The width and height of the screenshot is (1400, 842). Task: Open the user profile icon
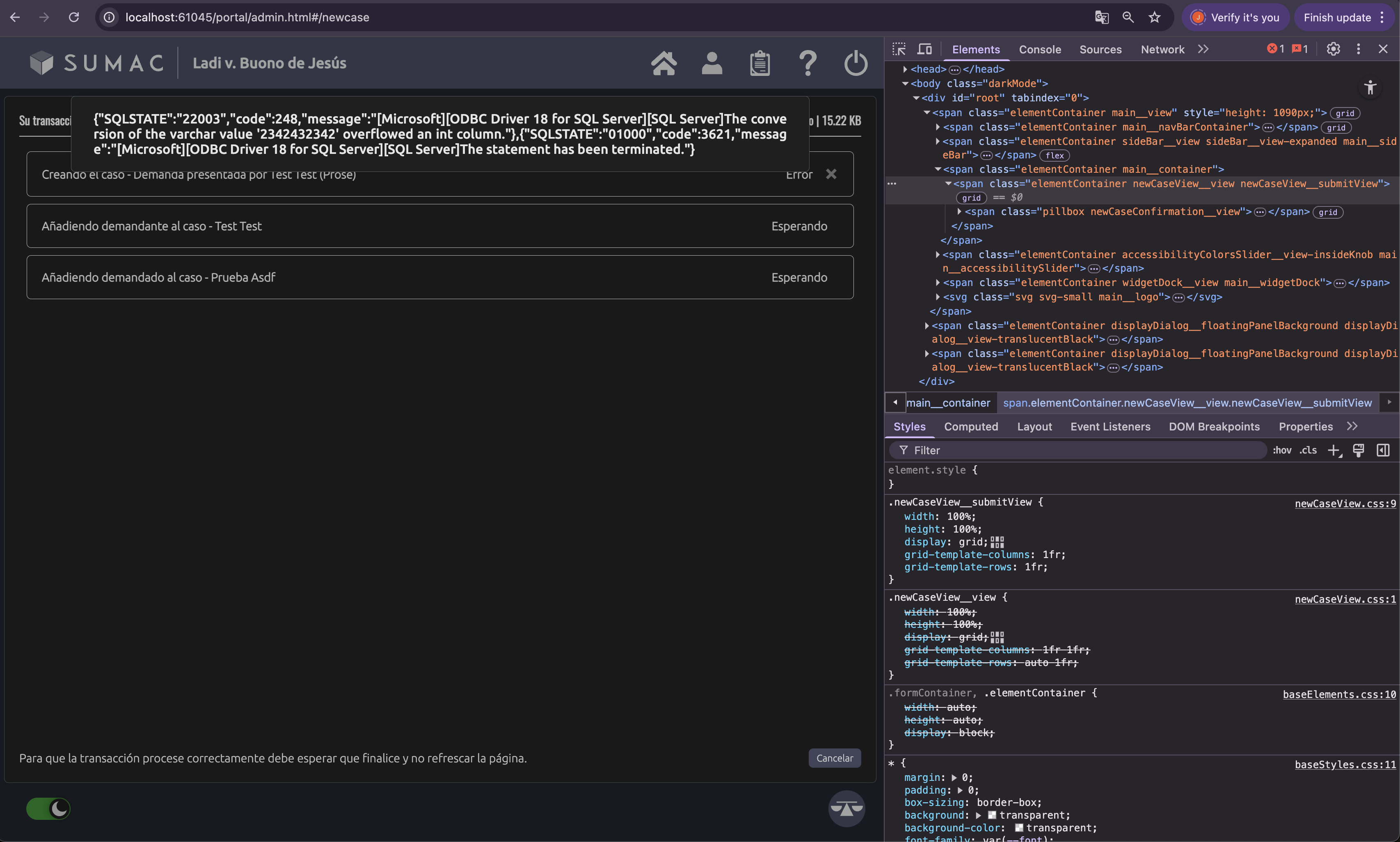coord(711,63)
